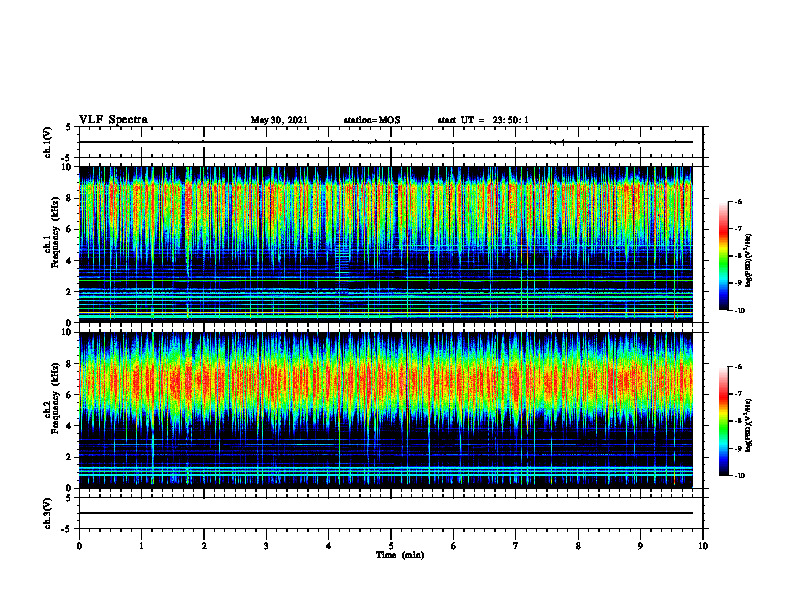The width and height of the screenshot is (792, 612).
Task: Click the "6" tick on the time axis
Action: point(453,546)
